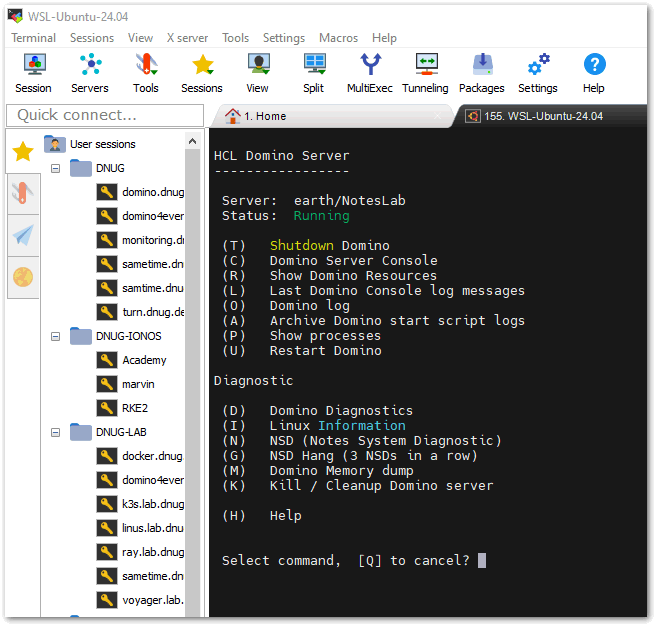The height and width of the screenshot is (626, 656).
Task: Collapse the DNUG-IONOS folder tree node
Action: tap(56, 336)
